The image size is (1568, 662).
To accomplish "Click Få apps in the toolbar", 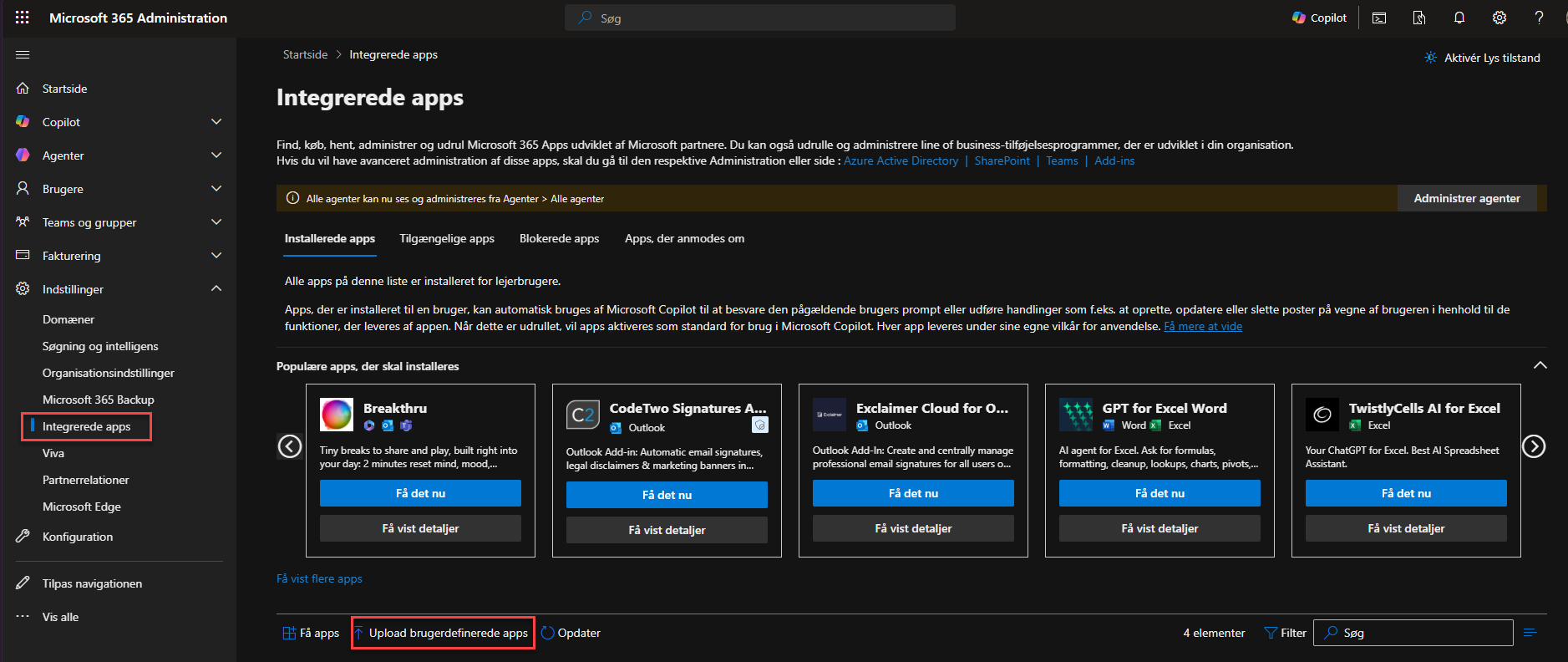I will 311,633.
